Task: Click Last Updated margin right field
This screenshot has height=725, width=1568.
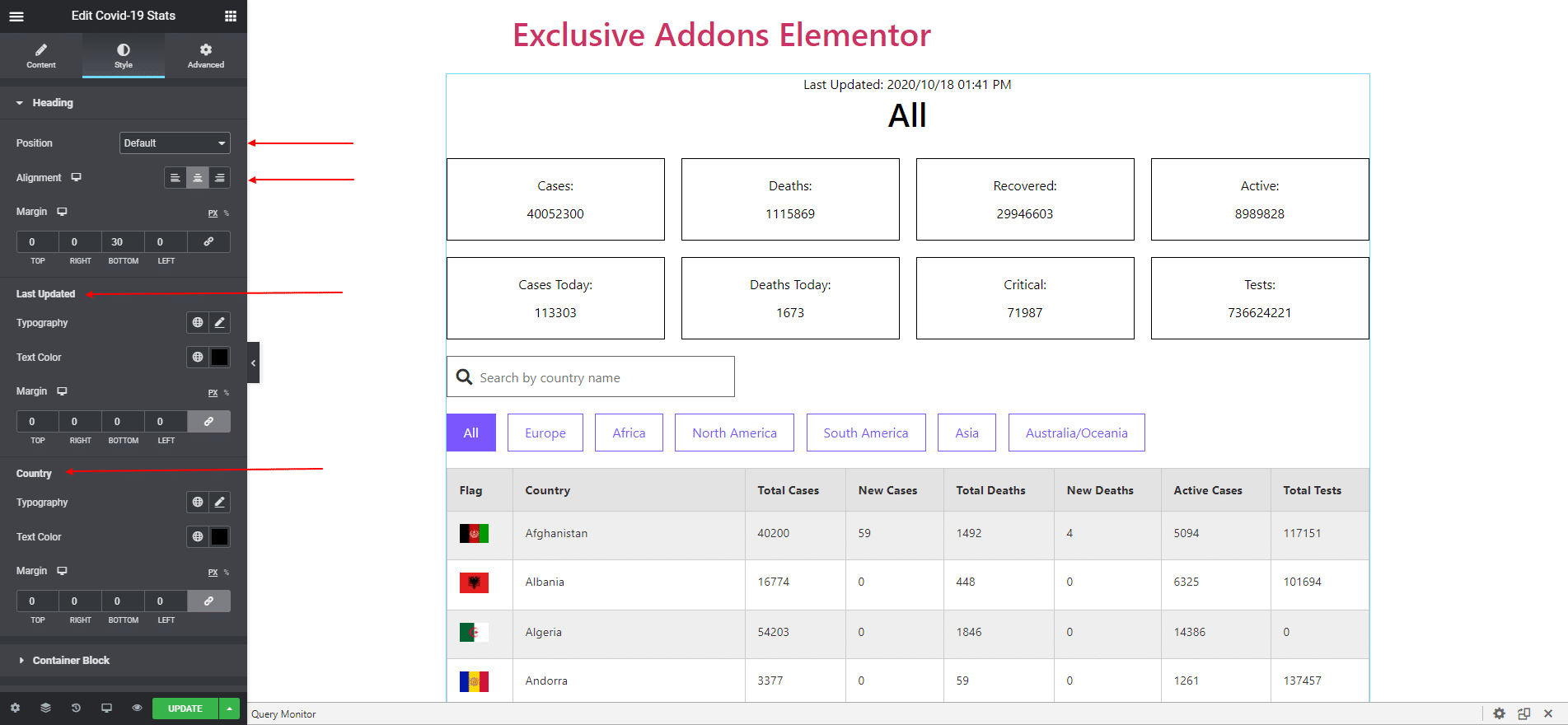Action: (80, 422)
